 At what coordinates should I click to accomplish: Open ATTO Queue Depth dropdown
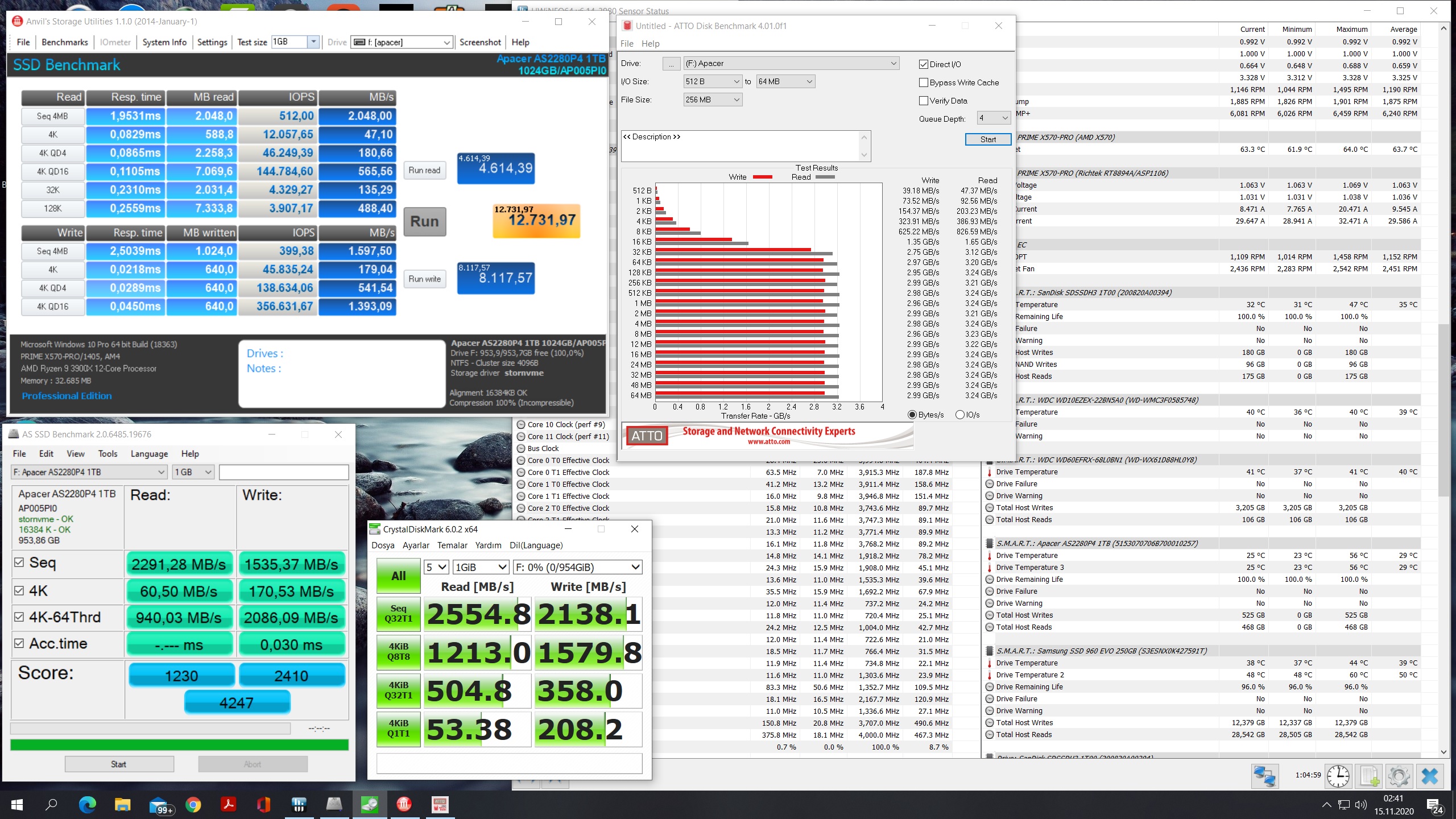pos(994,118)
